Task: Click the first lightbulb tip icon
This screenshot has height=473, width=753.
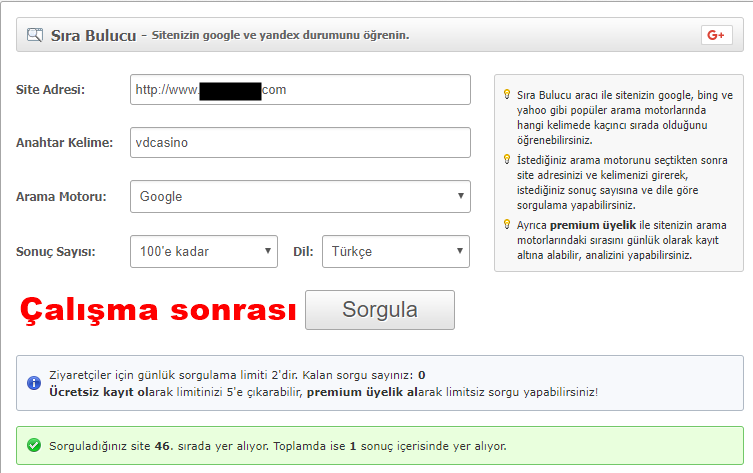Action: coord(507,96)
